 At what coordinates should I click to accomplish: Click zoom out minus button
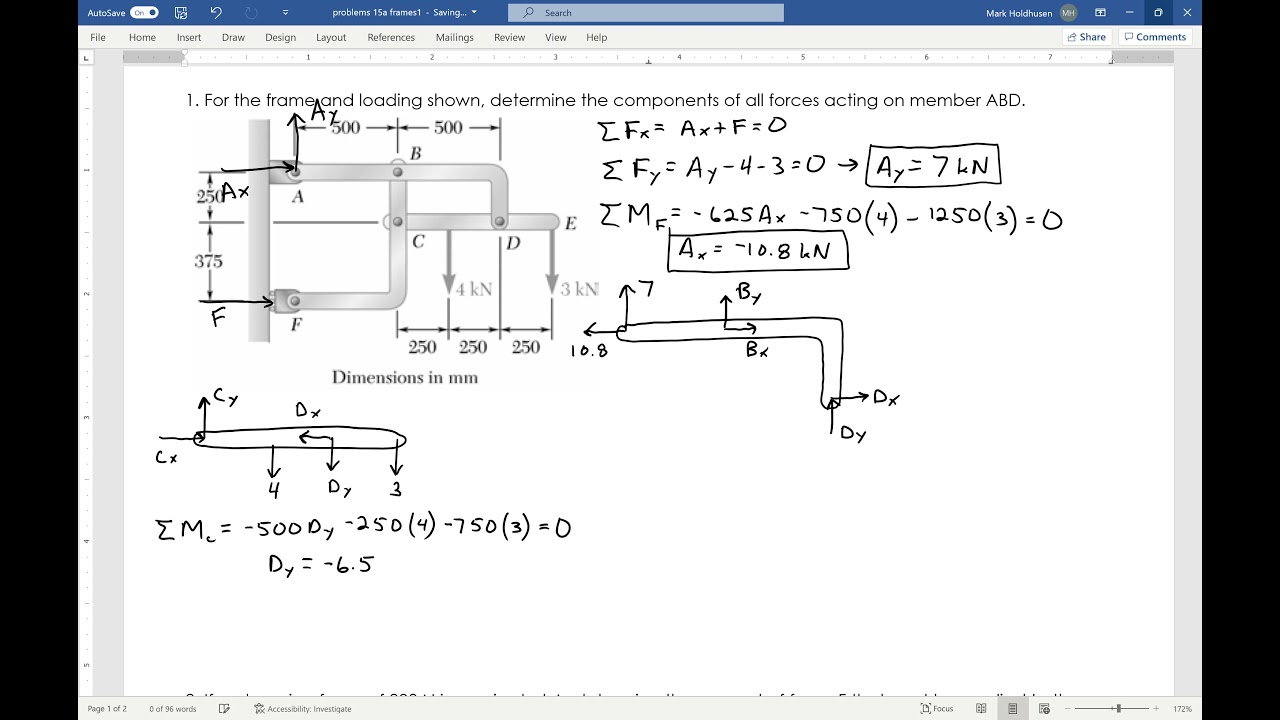(1068, 709)
